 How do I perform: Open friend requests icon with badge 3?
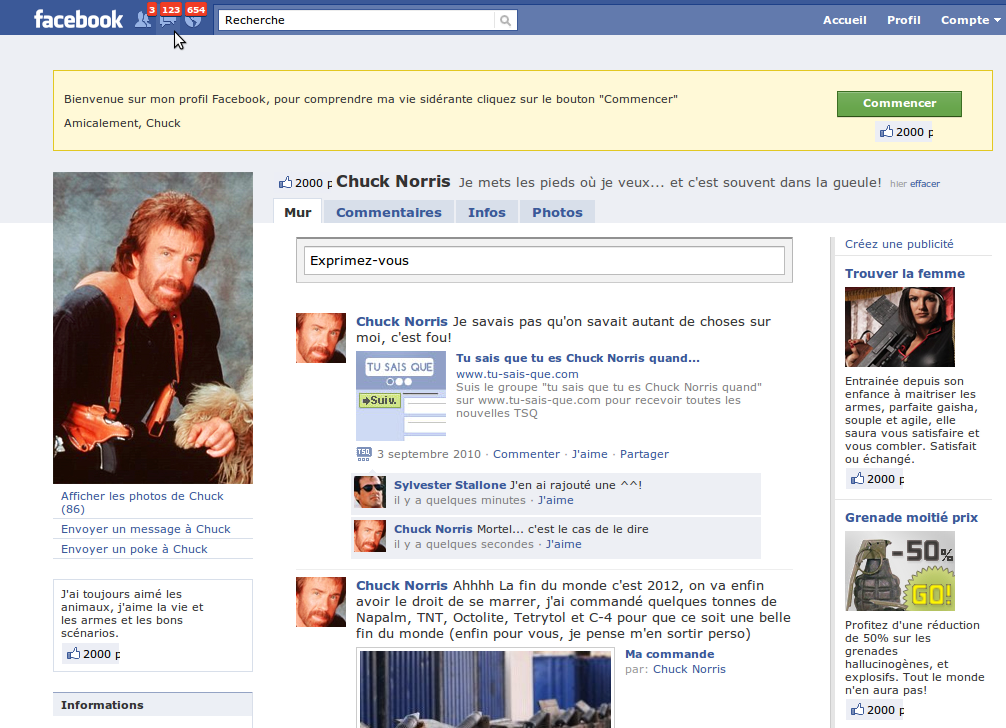(144, 19)
